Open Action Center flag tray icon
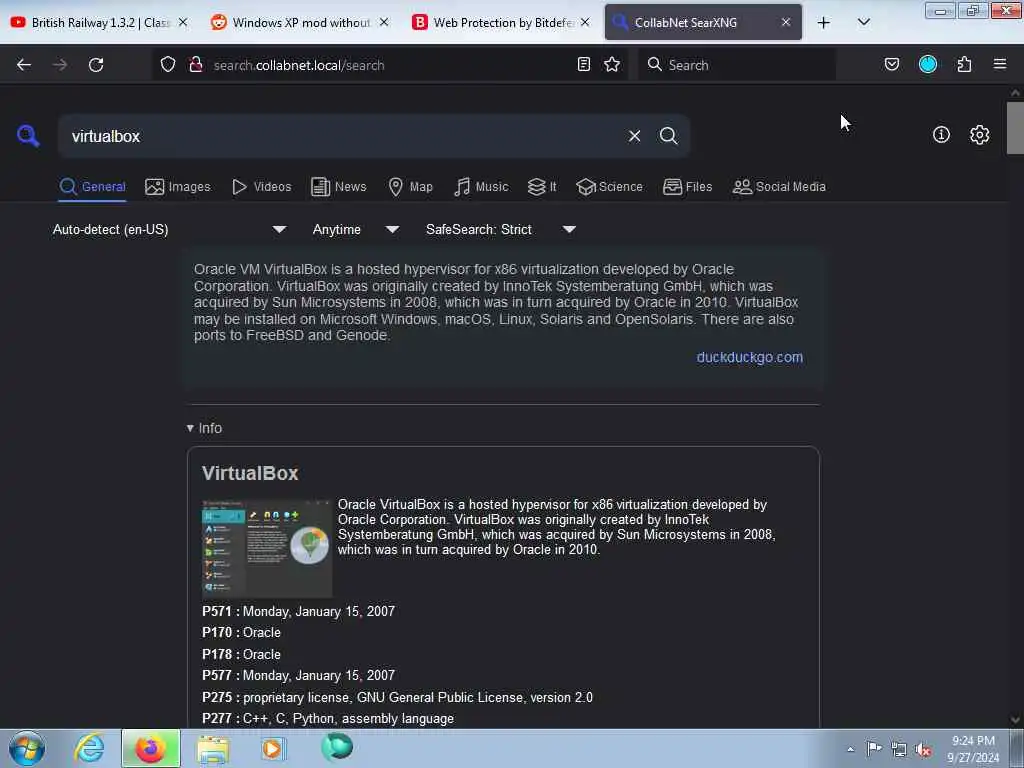The height and width of the screenshot is (768, 1024). tap(874, 748)
